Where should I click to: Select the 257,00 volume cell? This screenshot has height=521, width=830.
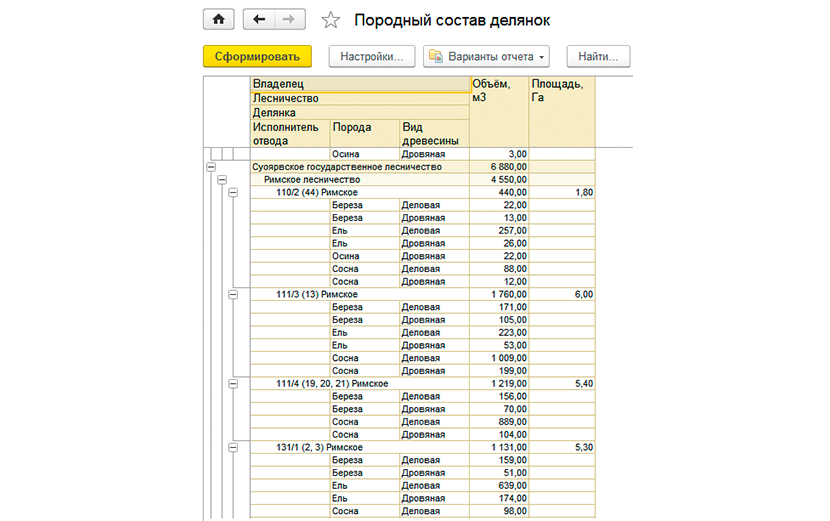(499, 230)
